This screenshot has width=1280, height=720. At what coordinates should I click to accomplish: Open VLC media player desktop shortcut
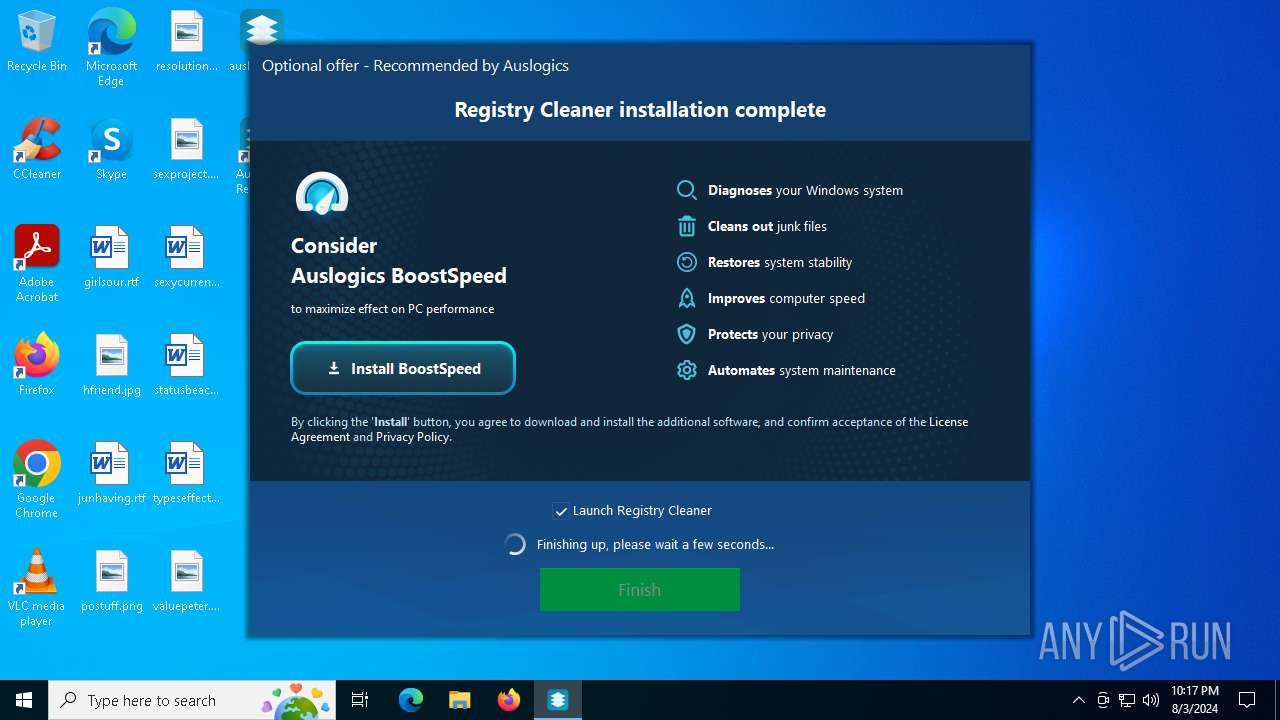pyautogui.click(x=37, y=588)
